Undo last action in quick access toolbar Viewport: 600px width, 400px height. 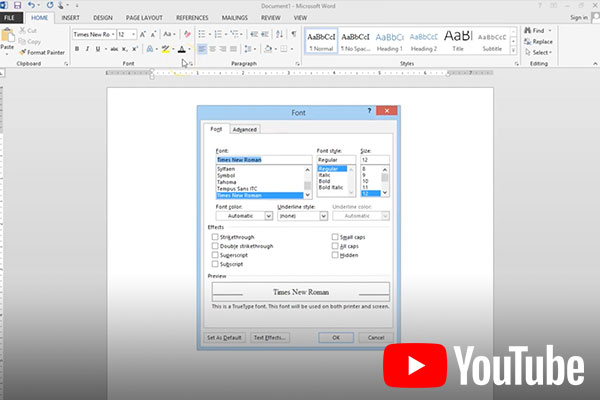coord(31,5)
